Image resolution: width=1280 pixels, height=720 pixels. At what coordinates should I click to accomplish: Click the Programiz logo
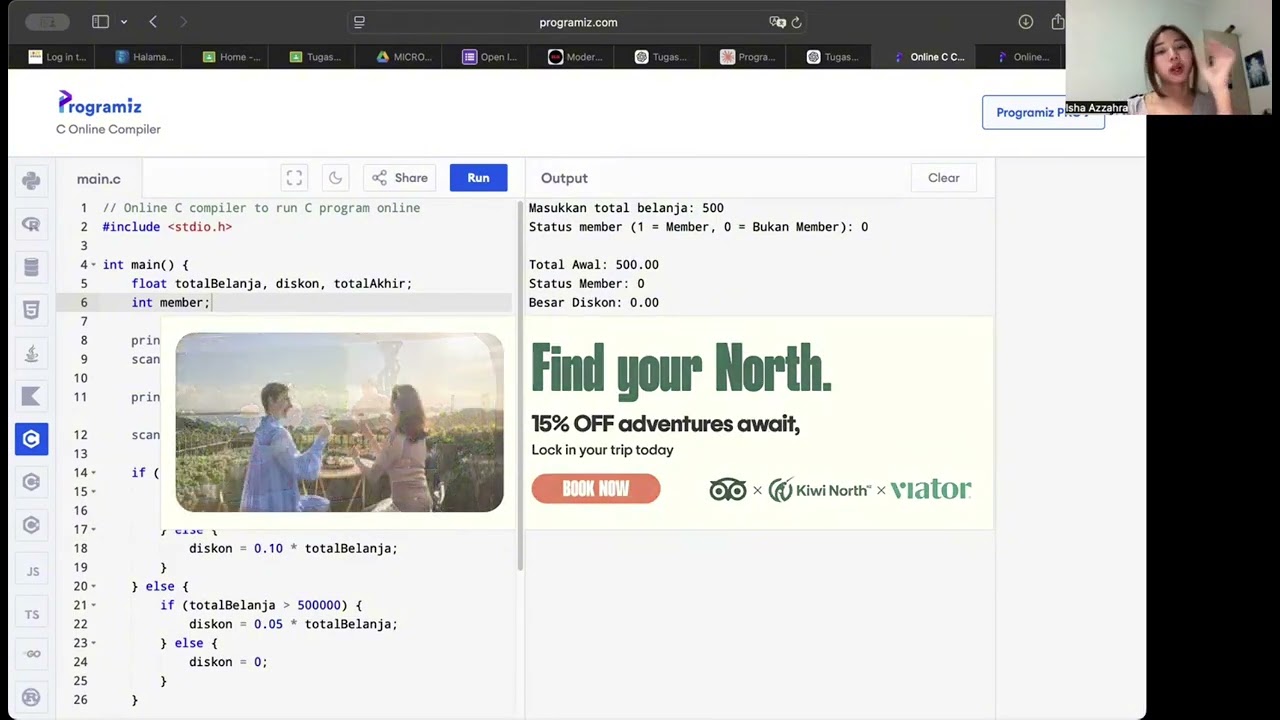coord(100,104)
